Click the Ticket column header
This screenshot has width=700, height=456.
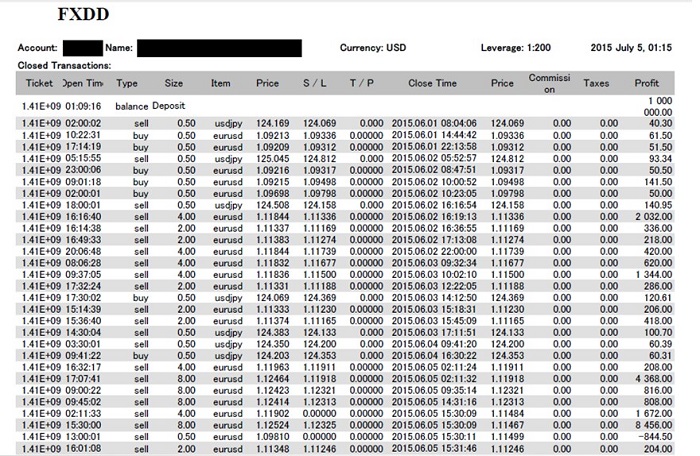click(x=39, y=83)
